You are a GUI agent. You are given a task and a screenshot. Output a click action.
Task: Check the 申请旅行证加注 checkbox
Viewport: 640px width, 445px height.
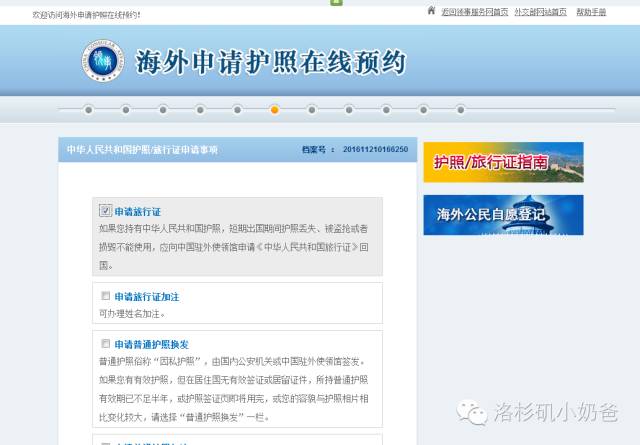coord(105,296)
